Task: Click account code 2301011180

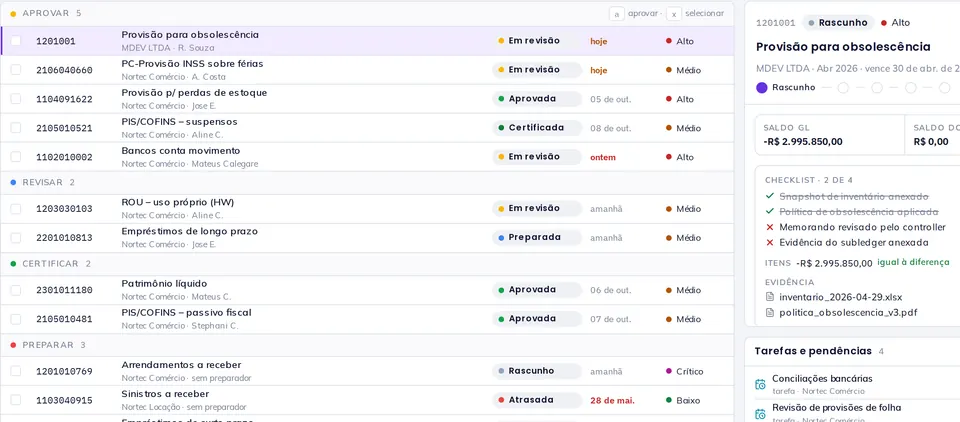Action: point(64,290)
